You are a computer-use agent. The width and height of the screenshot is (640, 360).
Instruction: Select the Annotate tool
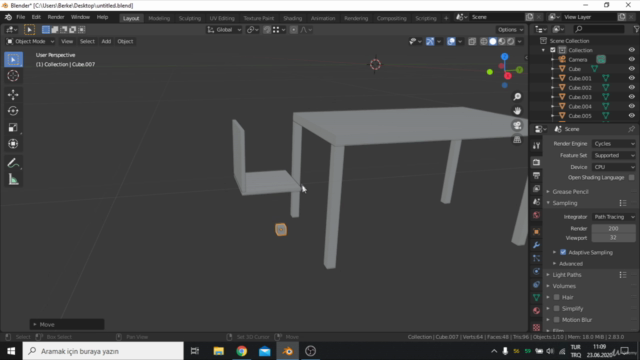pyautogui.click(x=13, y=163)
